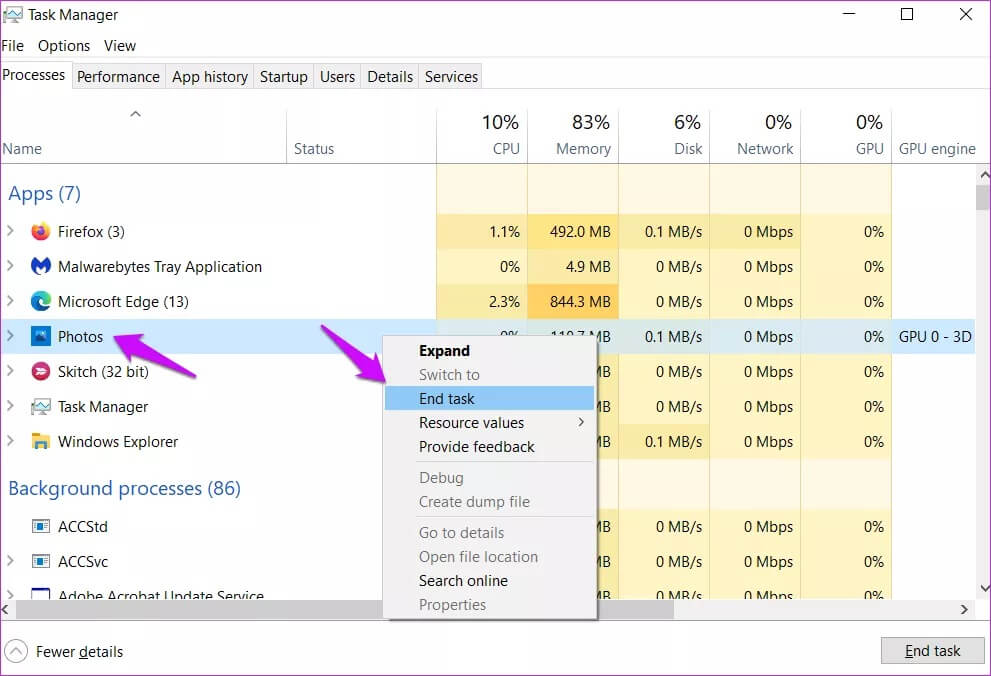Screen dimensions: 991x676
Task: Sort by the CPU column header
Action: point(482,136)
